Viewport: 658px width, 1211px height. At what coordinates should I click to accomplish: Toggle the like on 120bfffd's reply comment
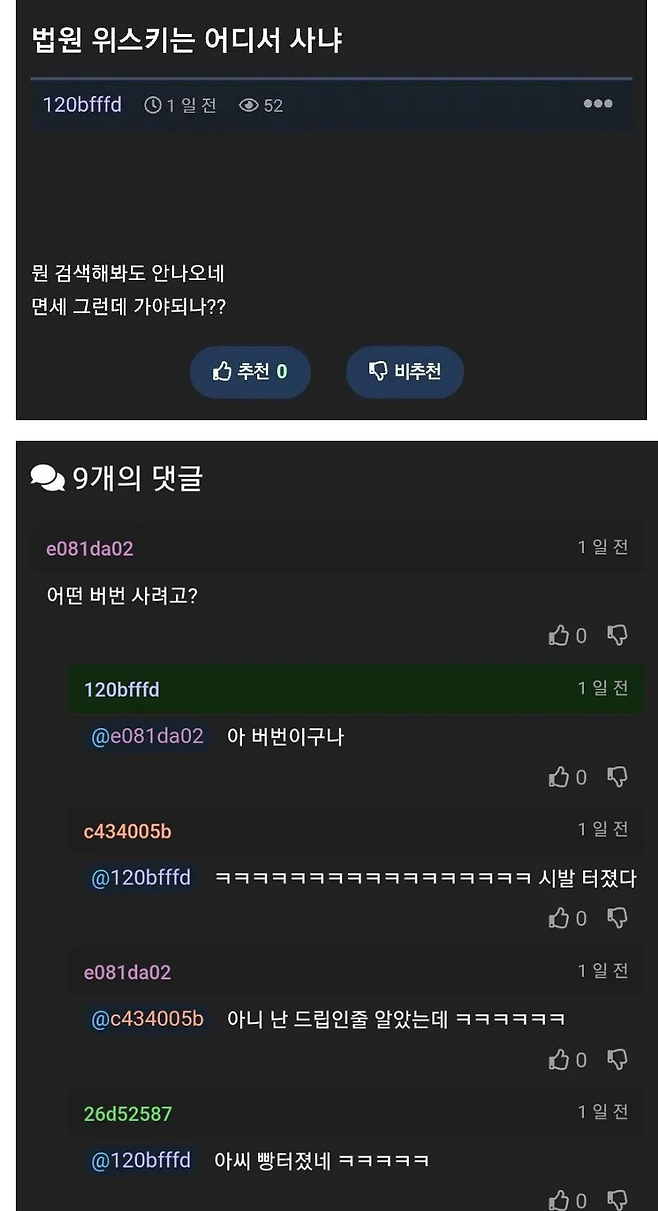[x=560, y=776]
